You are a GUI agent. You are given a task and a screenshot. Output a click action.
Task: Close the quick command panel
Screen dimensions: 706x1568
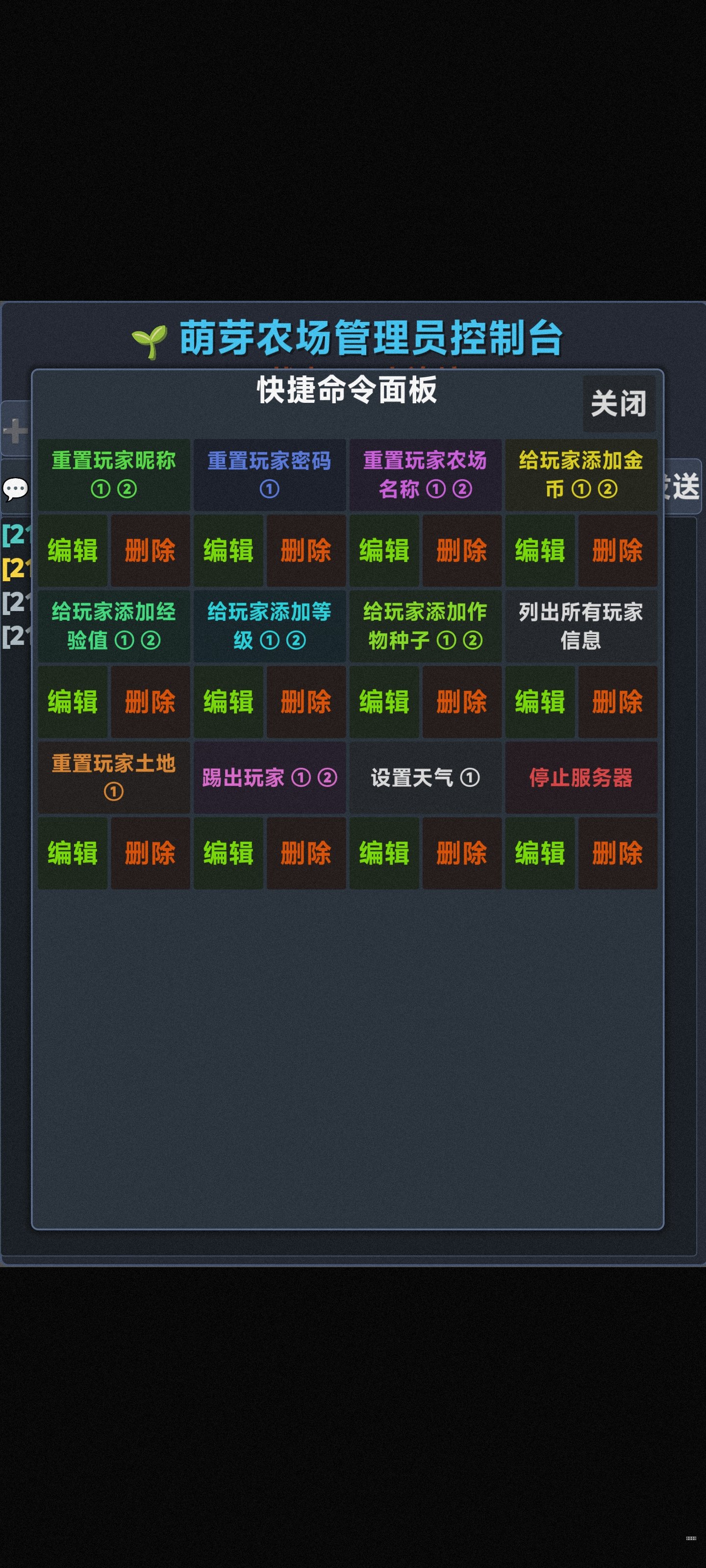[618, 404]
